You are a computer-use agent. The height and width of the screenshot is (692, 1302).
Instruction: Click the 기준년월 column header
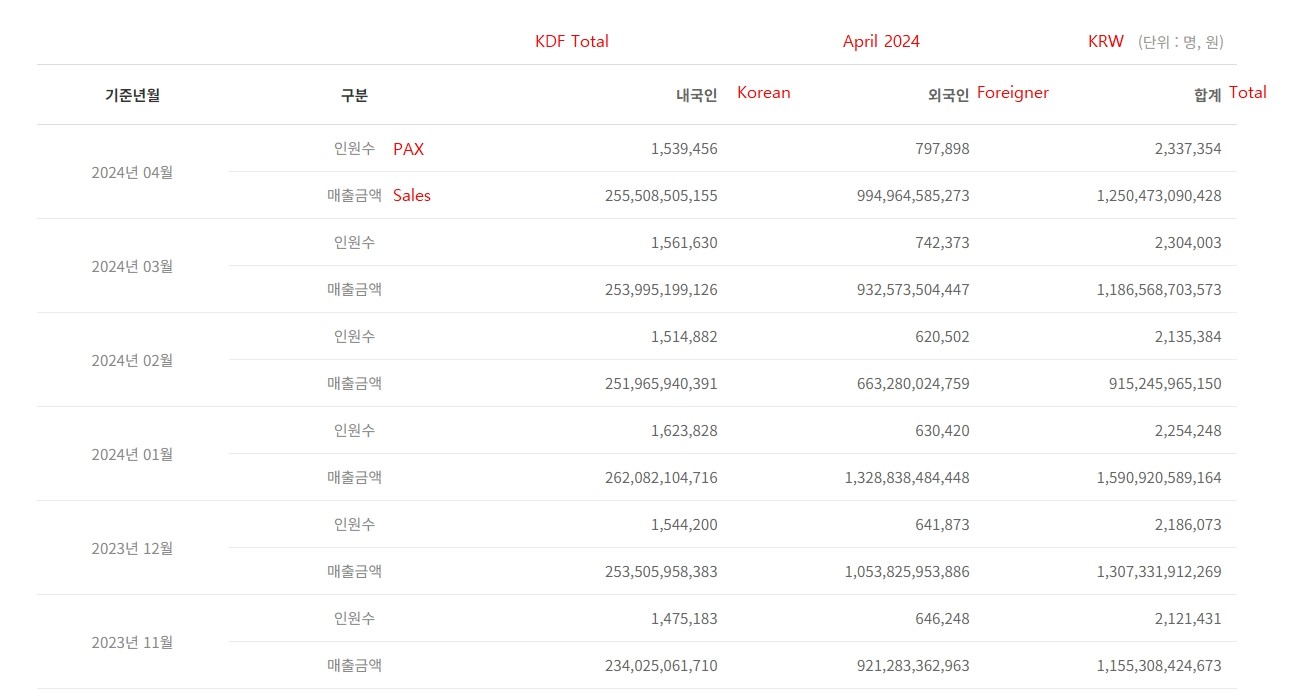(132, 96)
